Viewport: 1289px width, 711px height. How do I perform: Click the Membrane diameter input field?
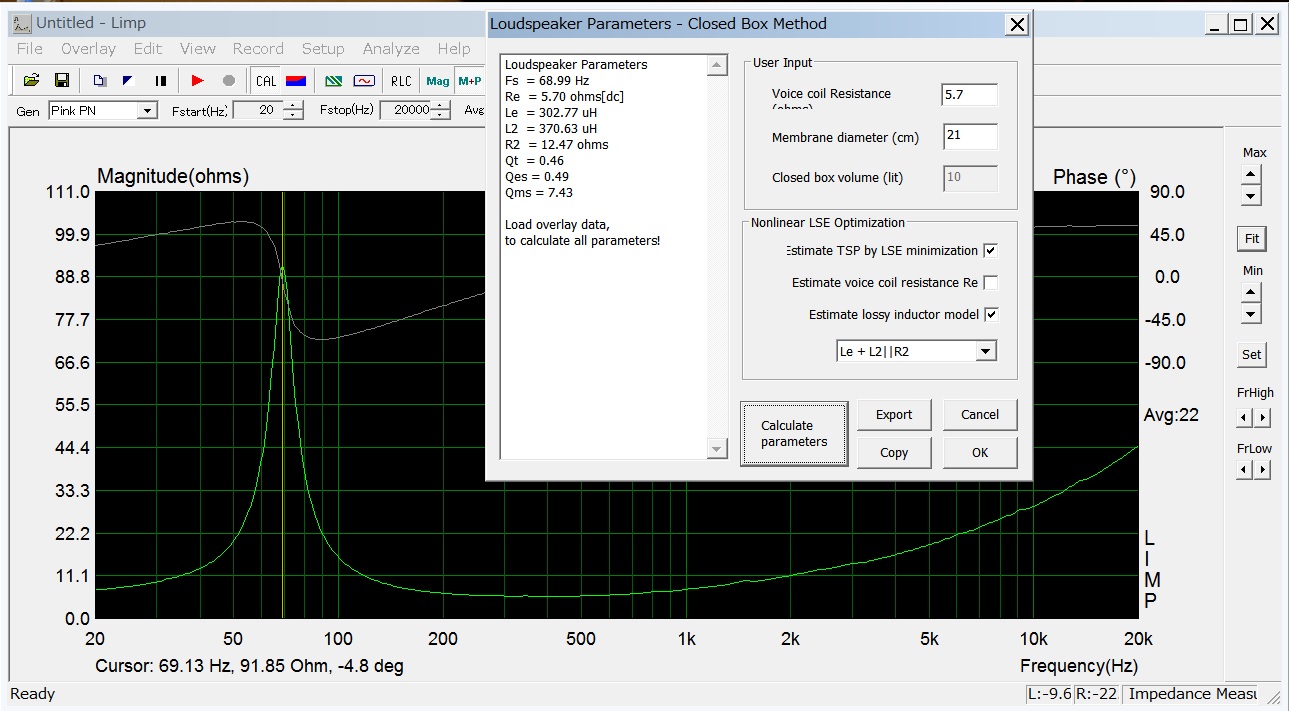[x=970, y=137]
